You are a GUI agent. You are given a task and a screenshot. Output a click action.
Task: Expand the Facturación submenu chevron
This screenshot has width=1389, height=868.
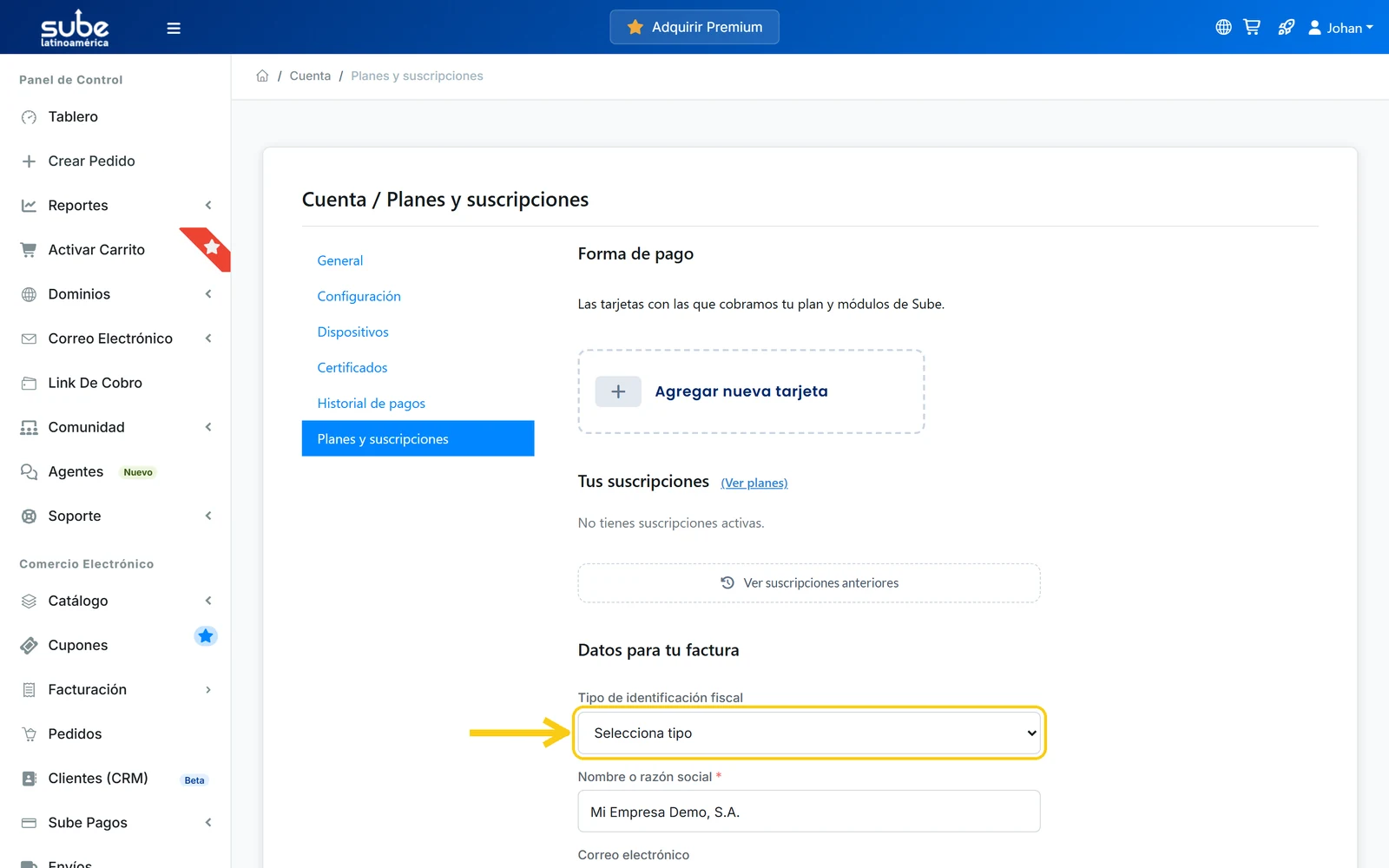point(208,689)
